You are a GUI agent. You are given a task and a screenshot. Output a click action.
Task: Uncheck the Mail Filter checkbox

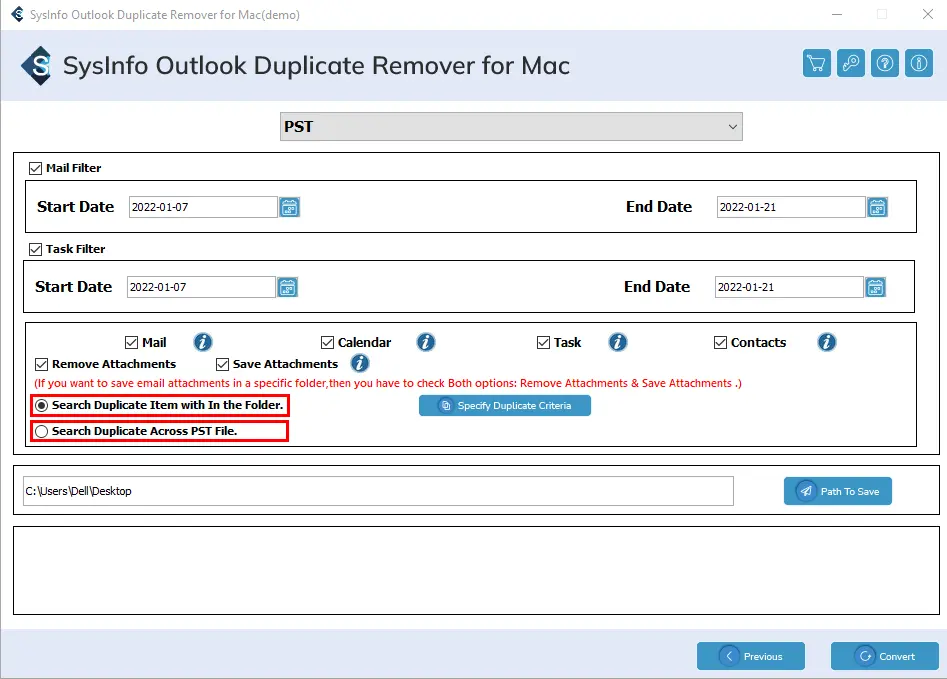tap(36, 168)
